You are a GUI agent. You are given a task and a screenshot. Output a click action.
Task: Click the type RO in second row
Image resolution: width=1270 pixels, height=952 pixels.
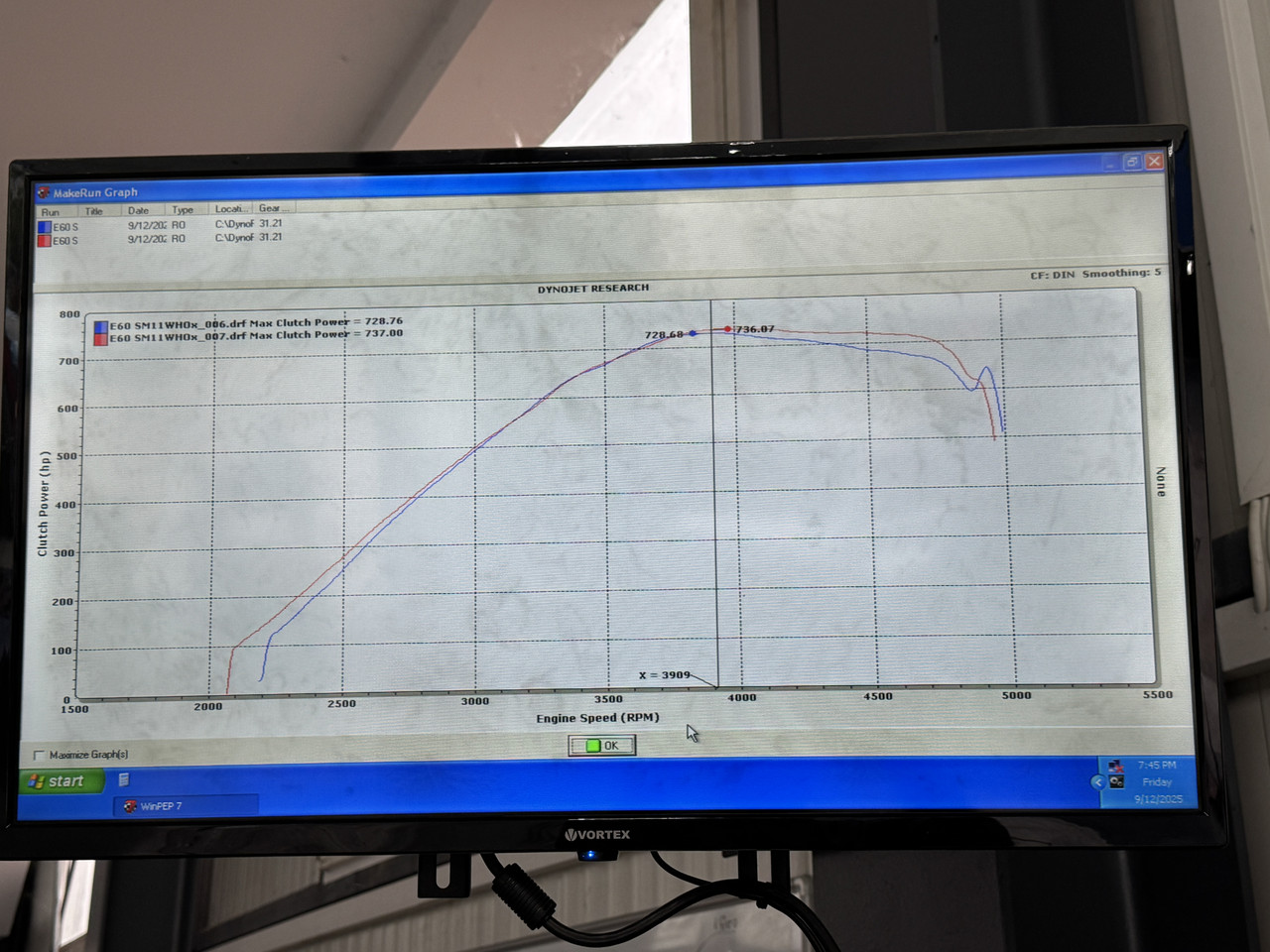pyautogui.click(x=179, y=239)
